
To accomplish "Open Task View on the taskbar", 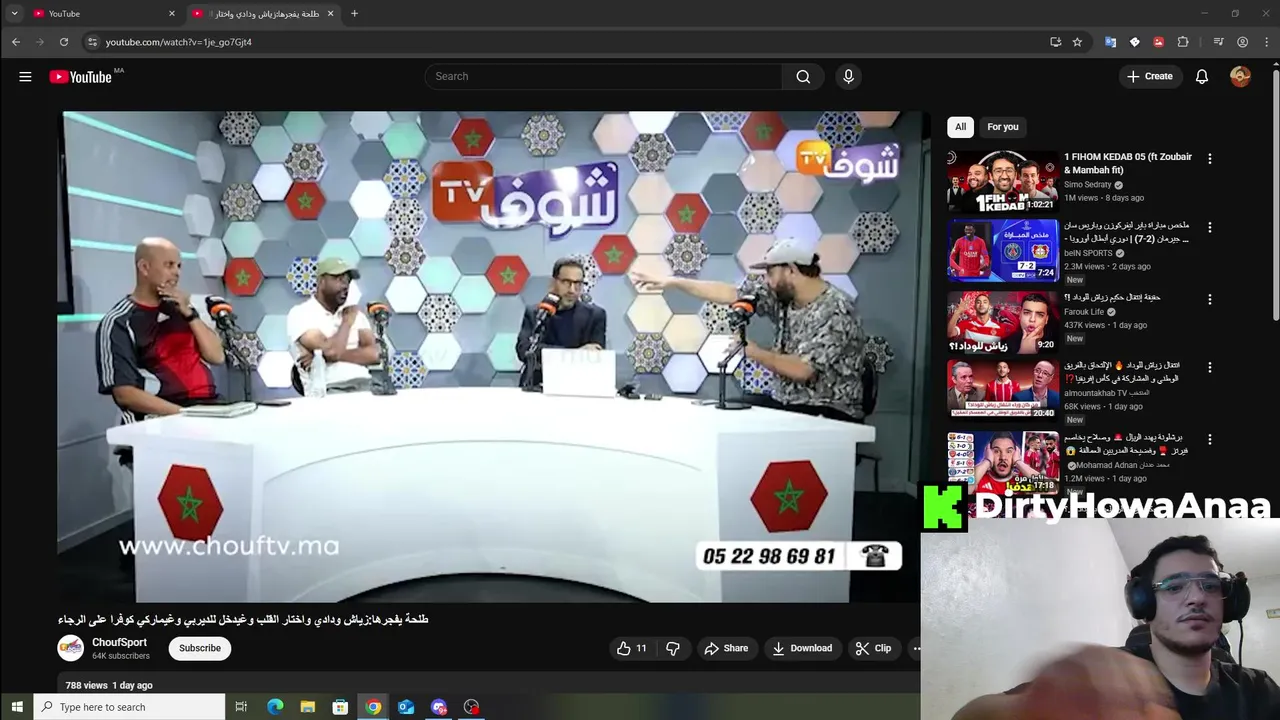I will 241,707.
